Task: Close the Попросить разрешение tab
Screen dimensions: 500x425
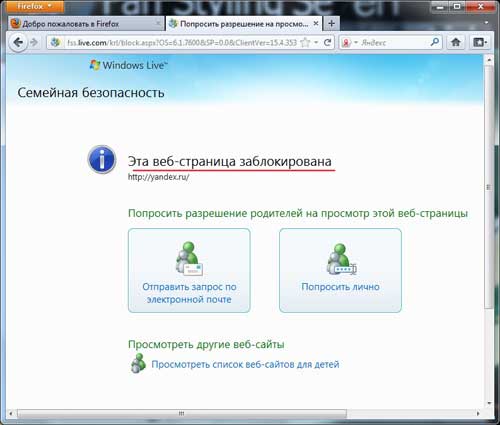Action: 316,24
